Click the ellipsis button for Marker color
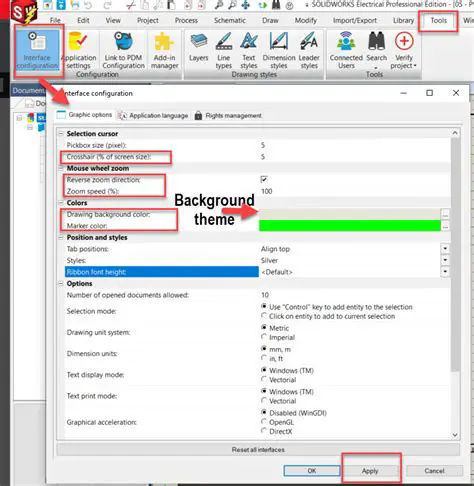This screenshot has width=474, height=486. (445, 226)
